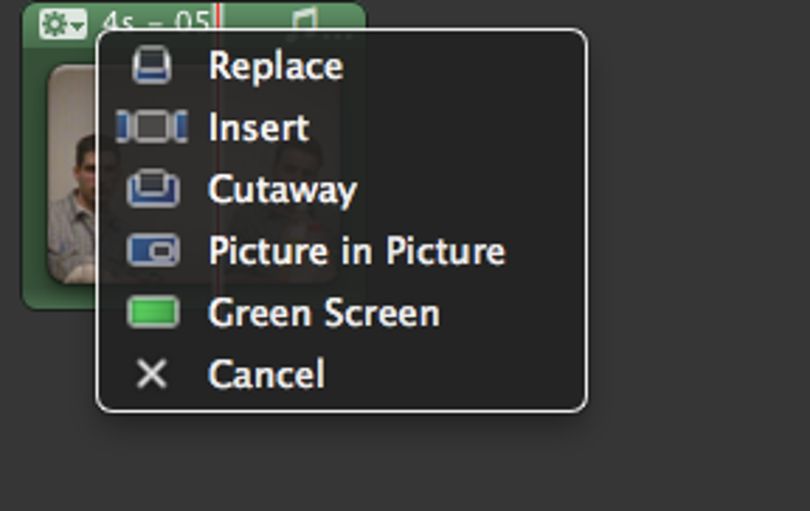Screen dimensions: 810x511
Task: Choose Insert from the drop menu
Action: (259, 127)
